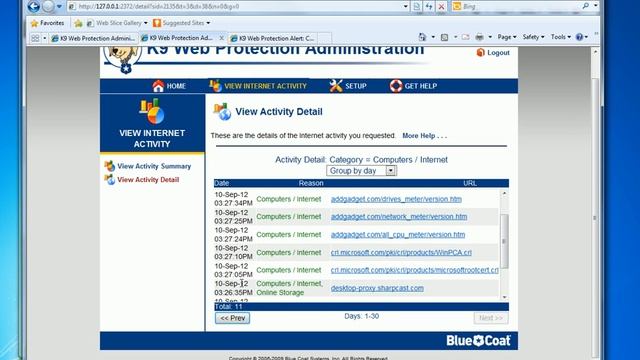The width and height of the screenshot is (640, 360).
Task: Click the Reason column header
Action: point(311,183)
